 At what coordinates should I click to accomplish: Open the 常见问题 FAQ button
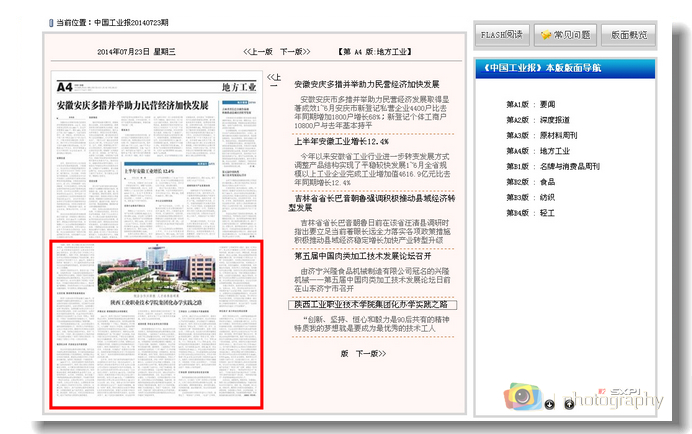565,34
